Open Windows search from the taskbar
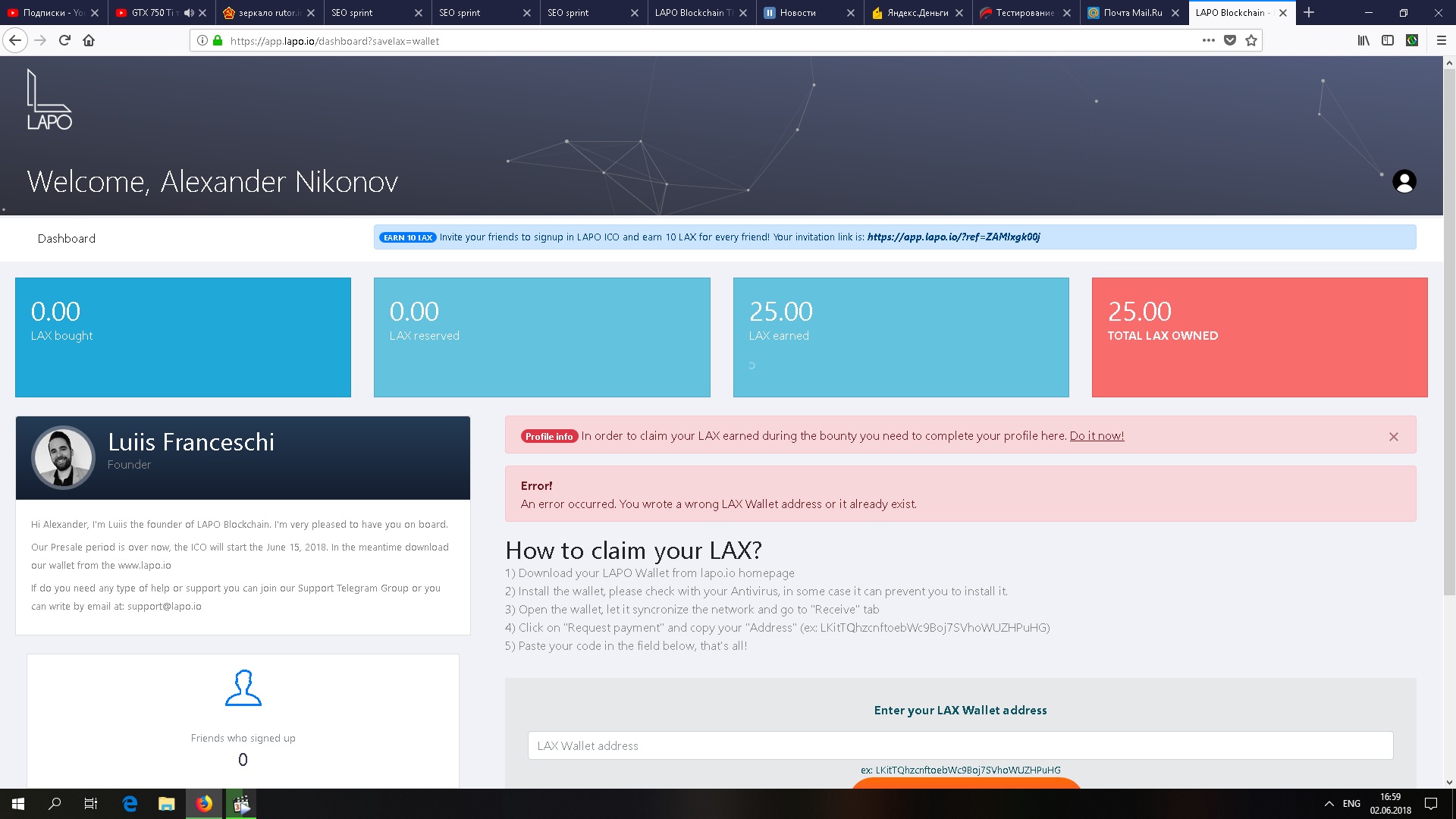Screen dimensions: 1456x819 pyautogui.click(x=55, y=804)
